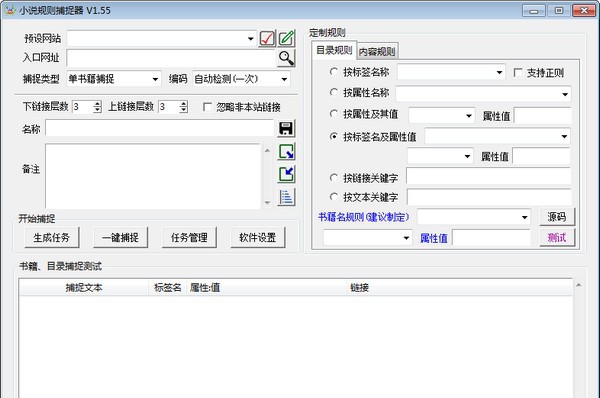The width and height of the screenshot is (600, 398).
Task: Click the 源码 button
Action: [557, 217]
